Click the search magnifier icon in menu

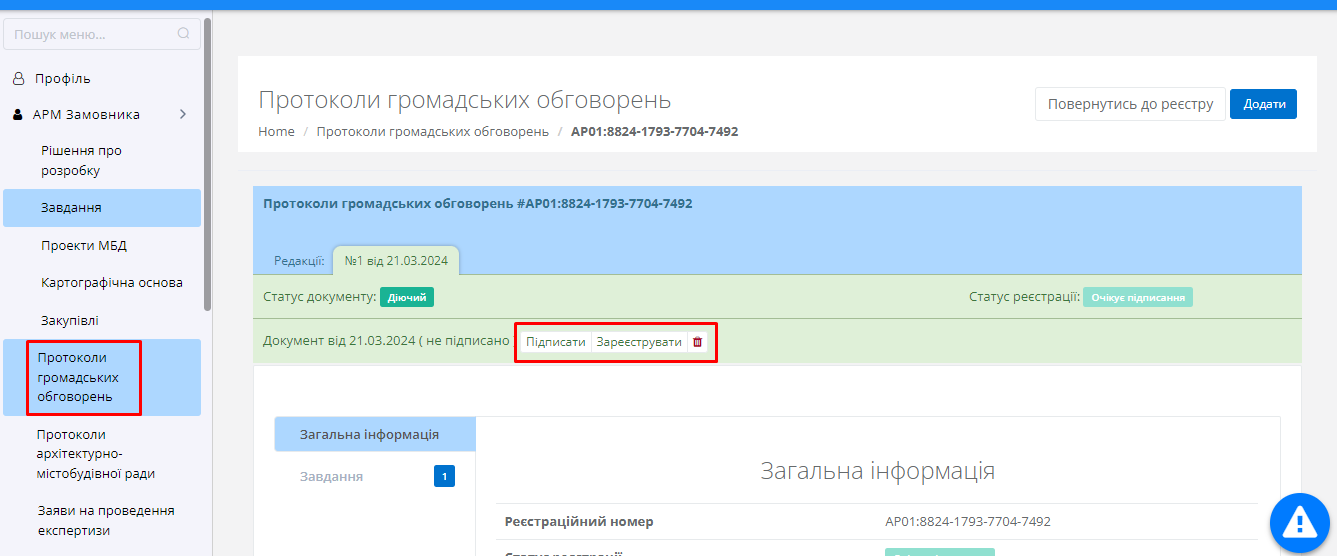coord(183,34)
